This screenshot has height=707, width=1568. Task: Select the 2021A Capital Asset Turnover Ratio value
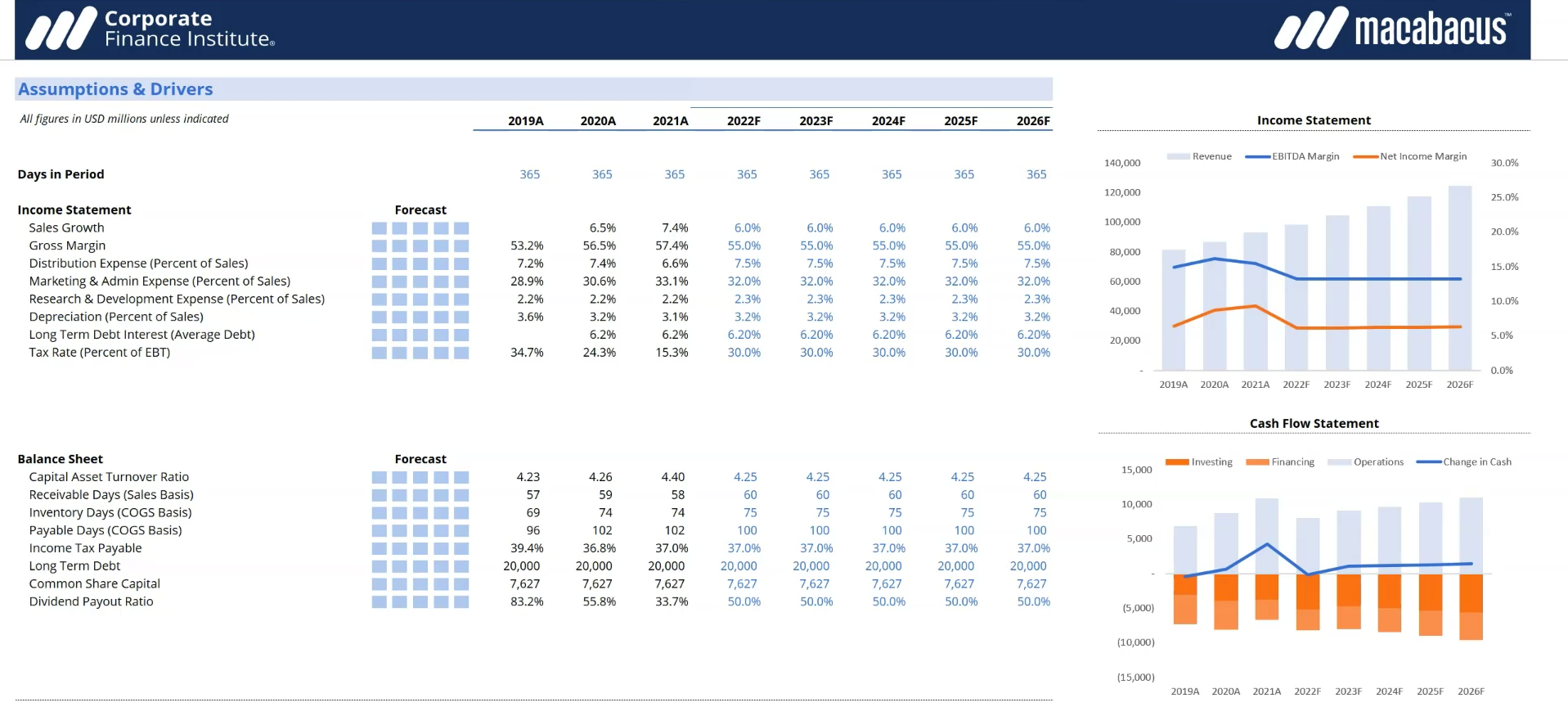672,477
